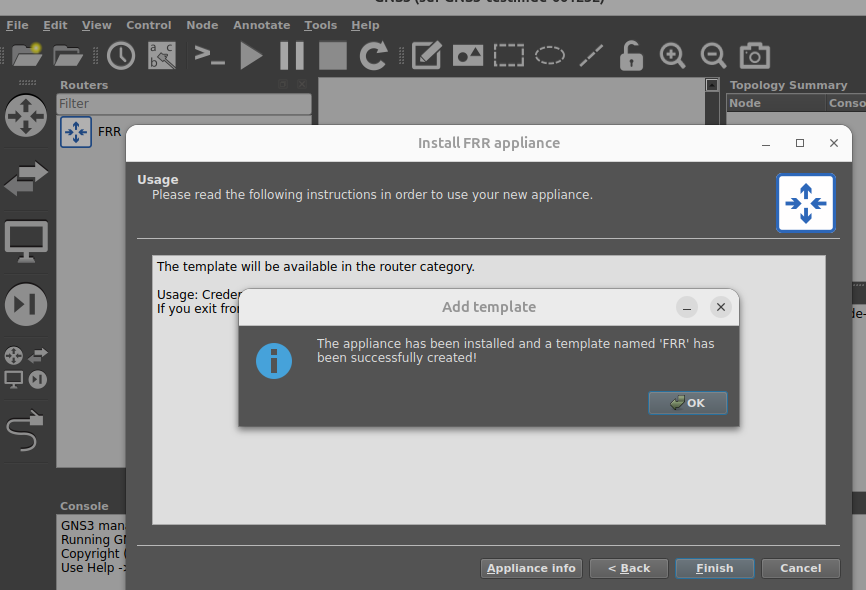The image size is (866, 590).
Task: Select the Add a note icon
Action: pyautogui.click(x=426, y=55)
